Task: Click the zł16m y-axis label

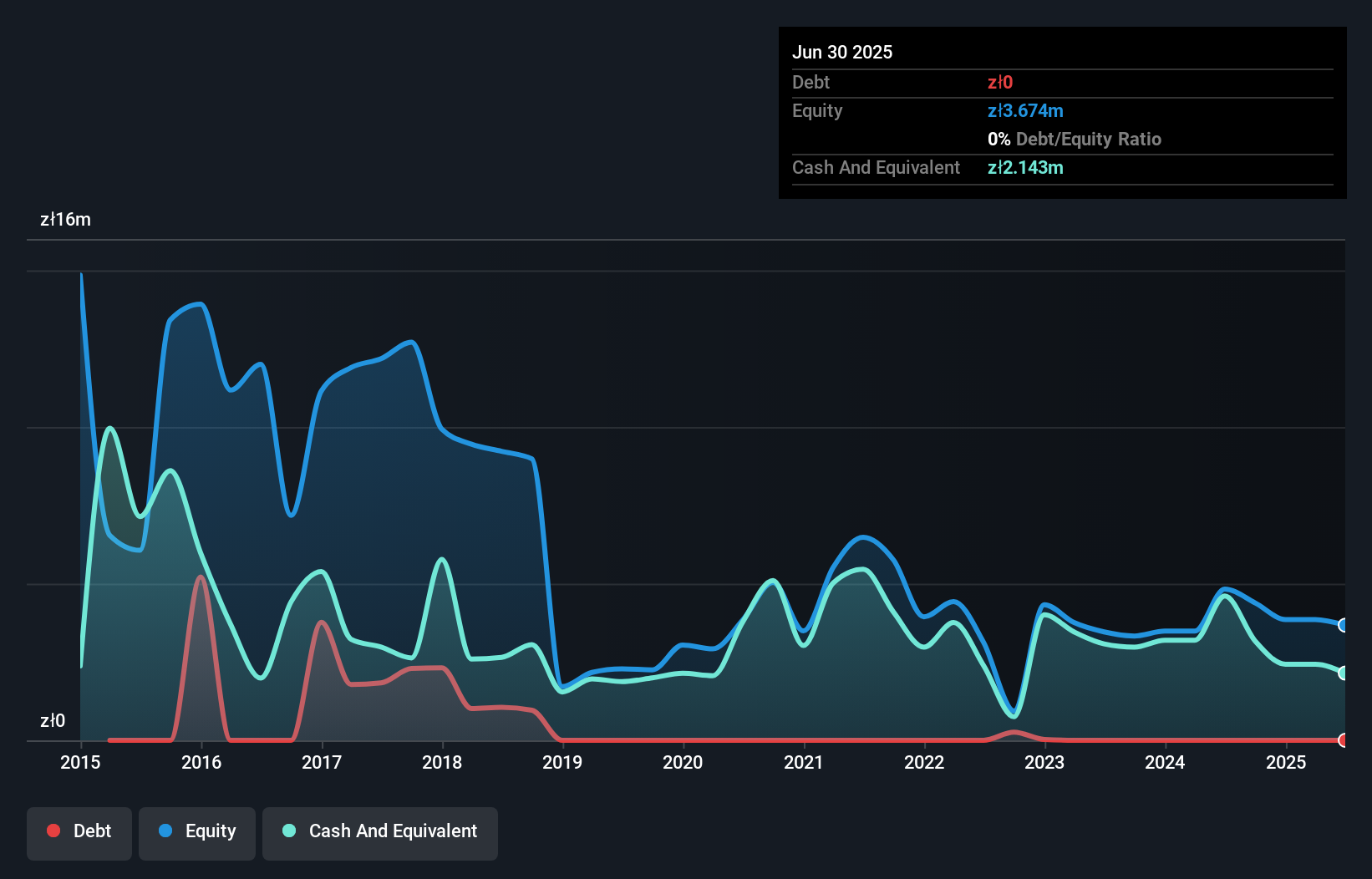Action: [x=65, y=220]
